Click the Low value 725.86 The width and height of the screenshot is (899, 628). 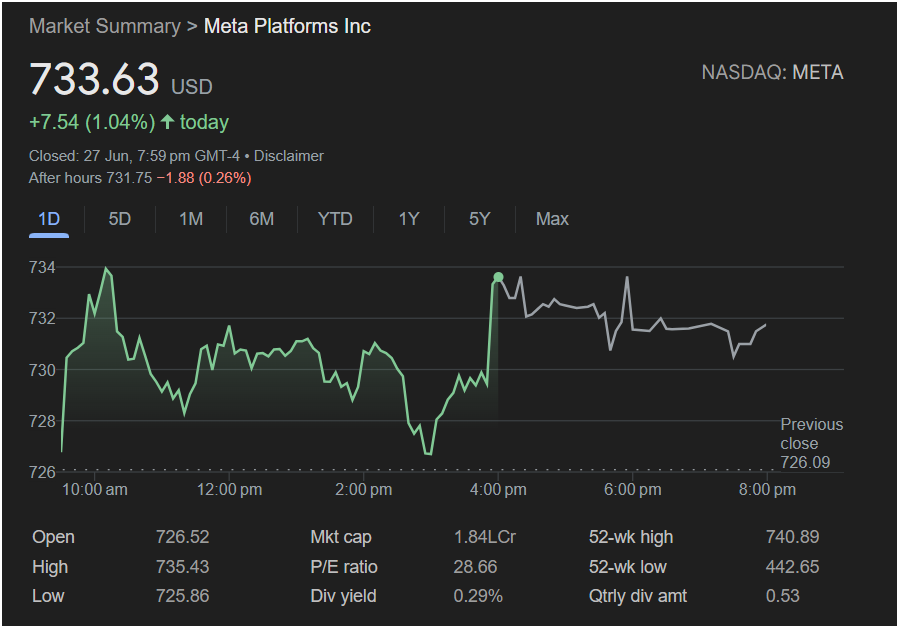click(x=182, y=596)
